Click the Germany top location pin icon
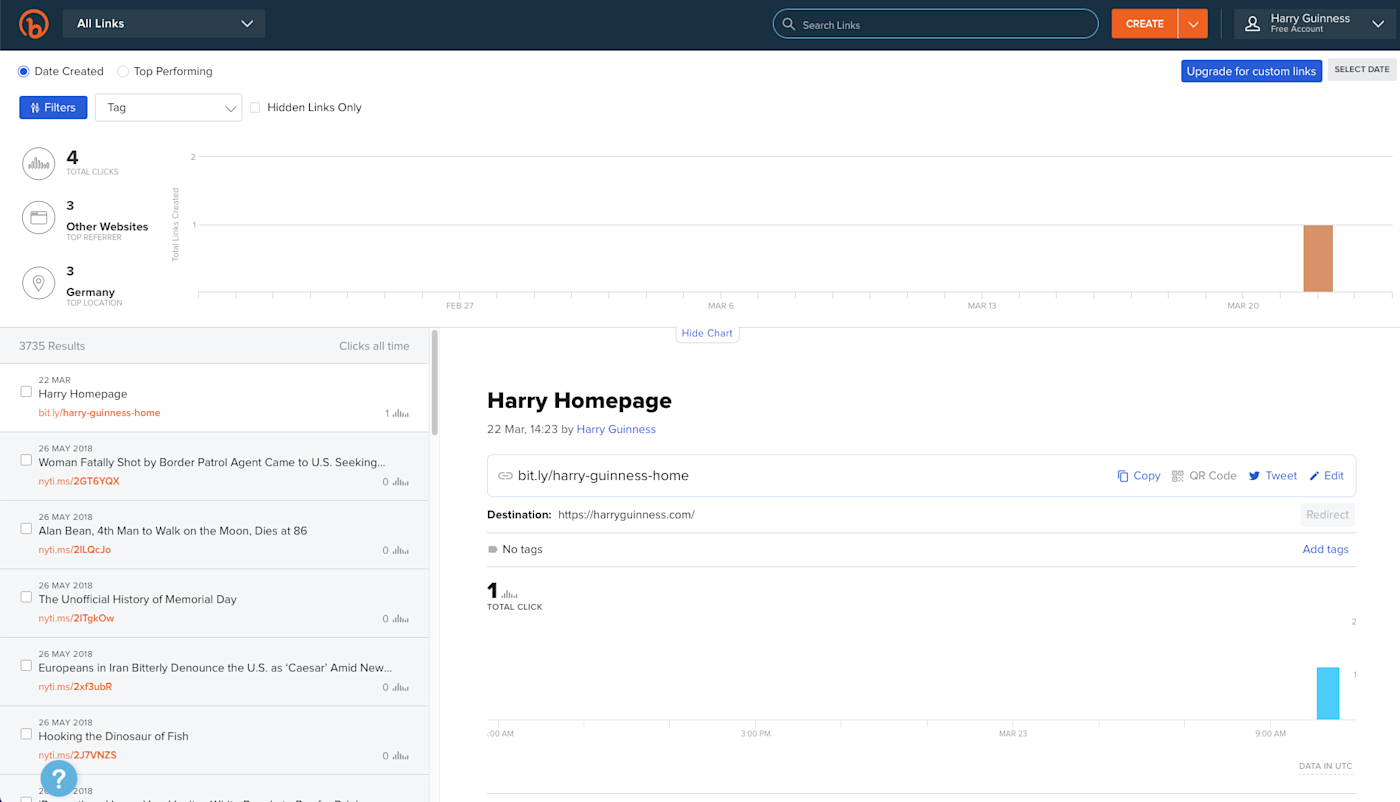This screenshot has width=1400, height=802. point(39,283)
